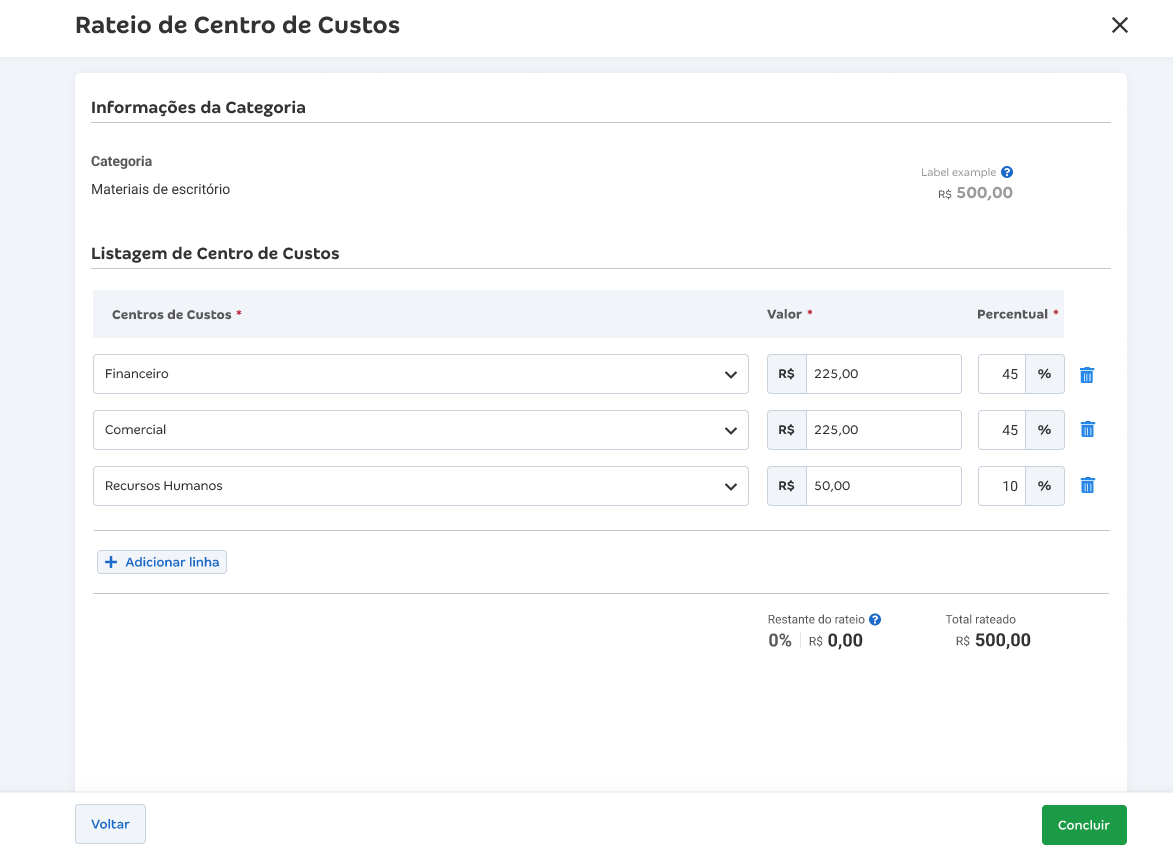Add a new line with Adicionar linha

162,562
